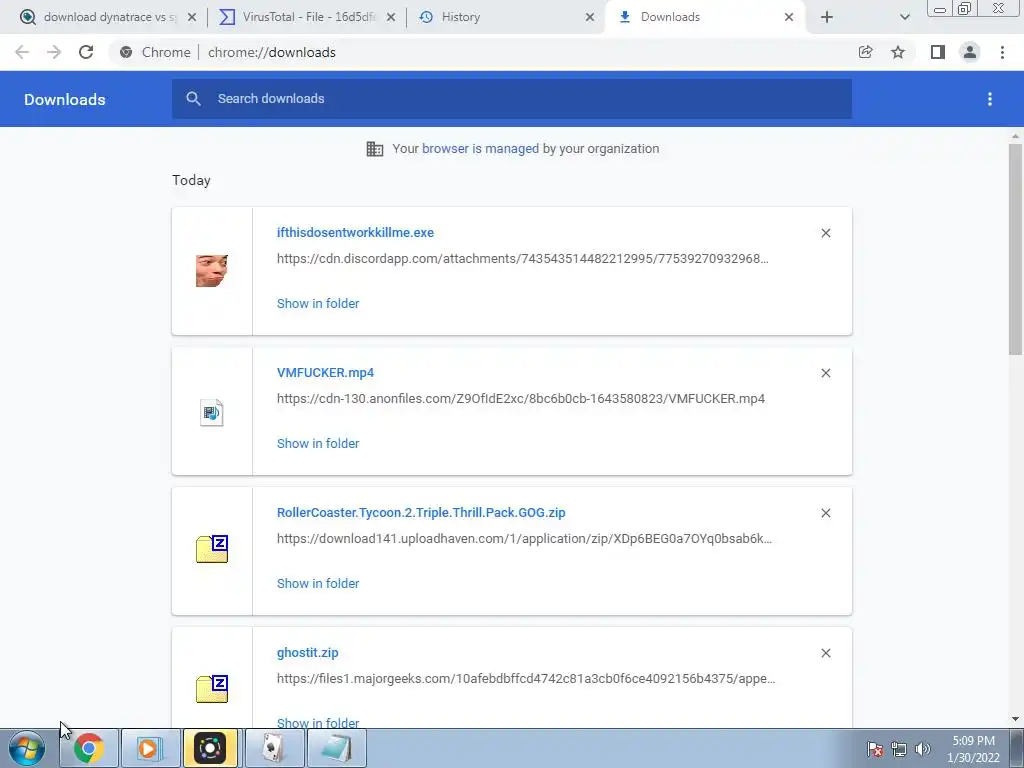Click the forward navigation arrow

click(x=54, y=52)
